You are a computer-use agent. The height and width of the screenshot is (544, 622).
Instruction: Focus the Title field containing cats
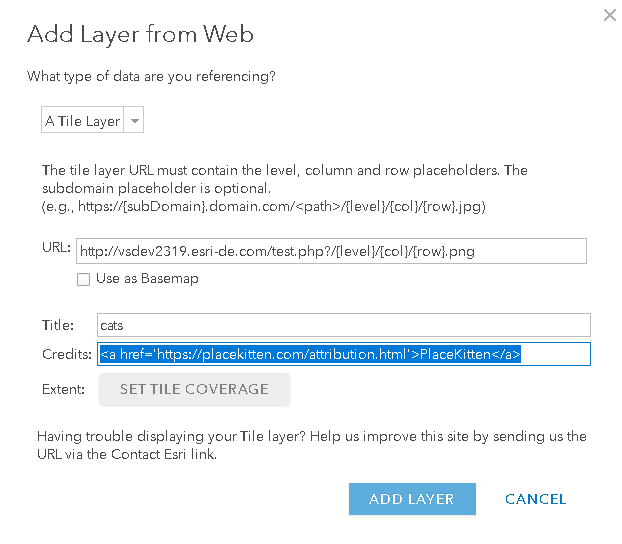point(343,325)
